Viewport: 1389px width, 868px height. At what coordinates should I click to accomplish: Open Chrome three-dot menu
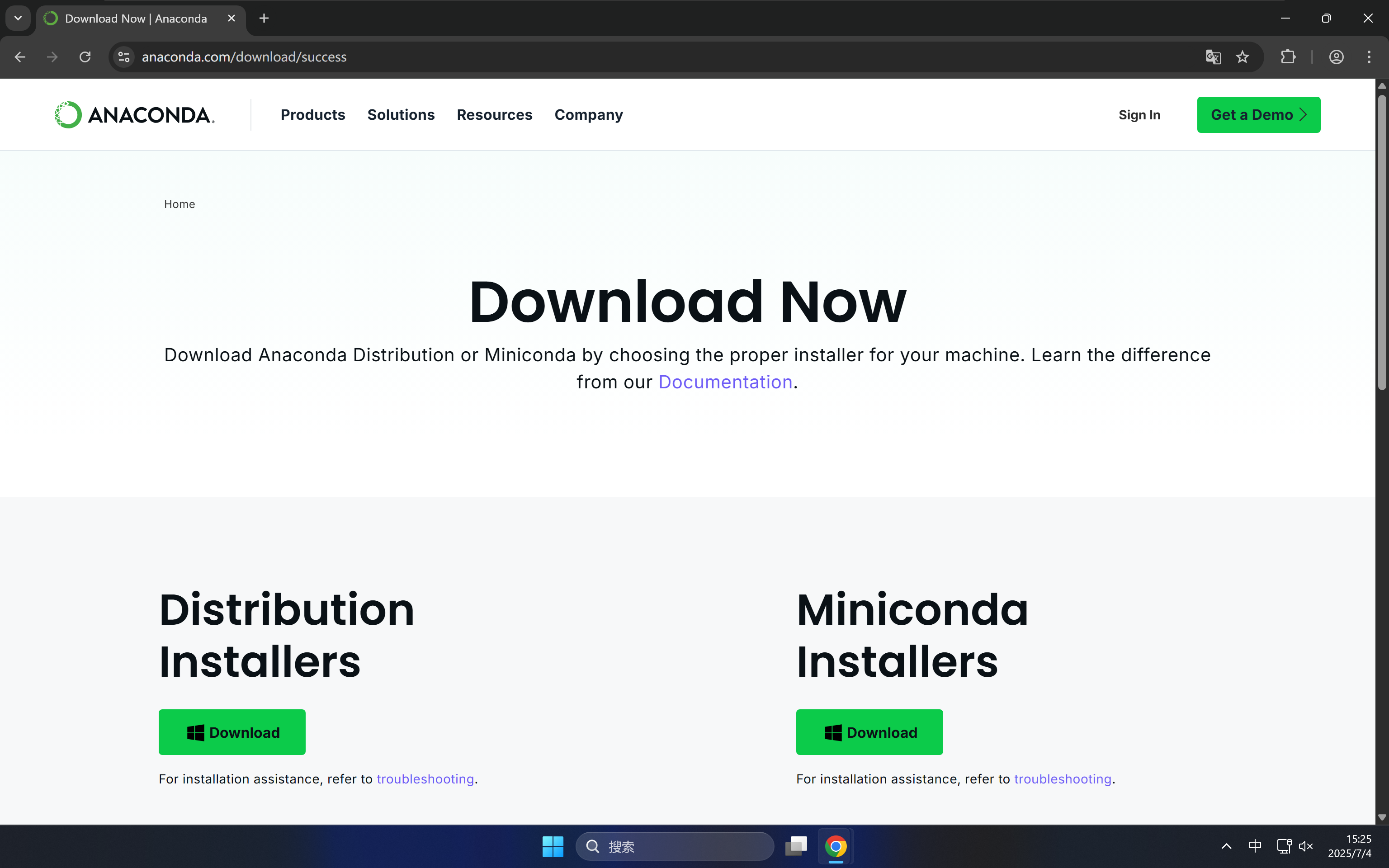click(1369, 57)
